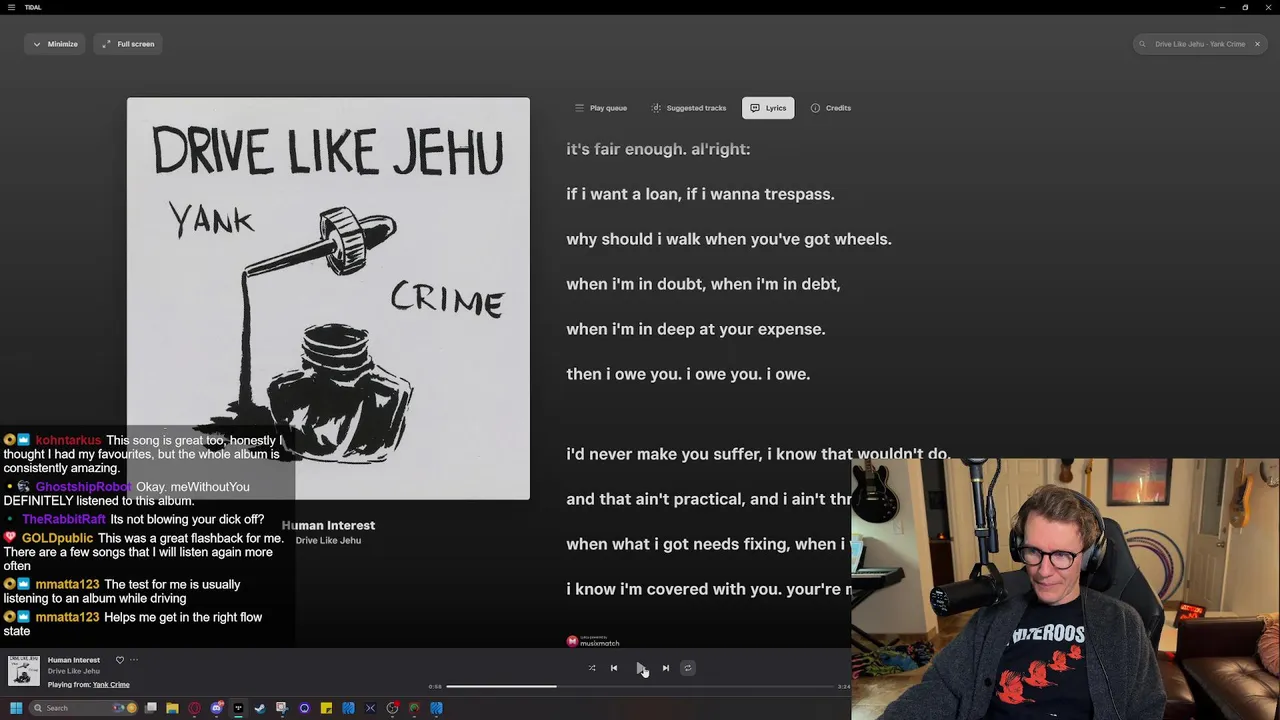The image size is (1280, 720).
Task: Open Discord from the taskbar
Action: [x=217, y=708]
